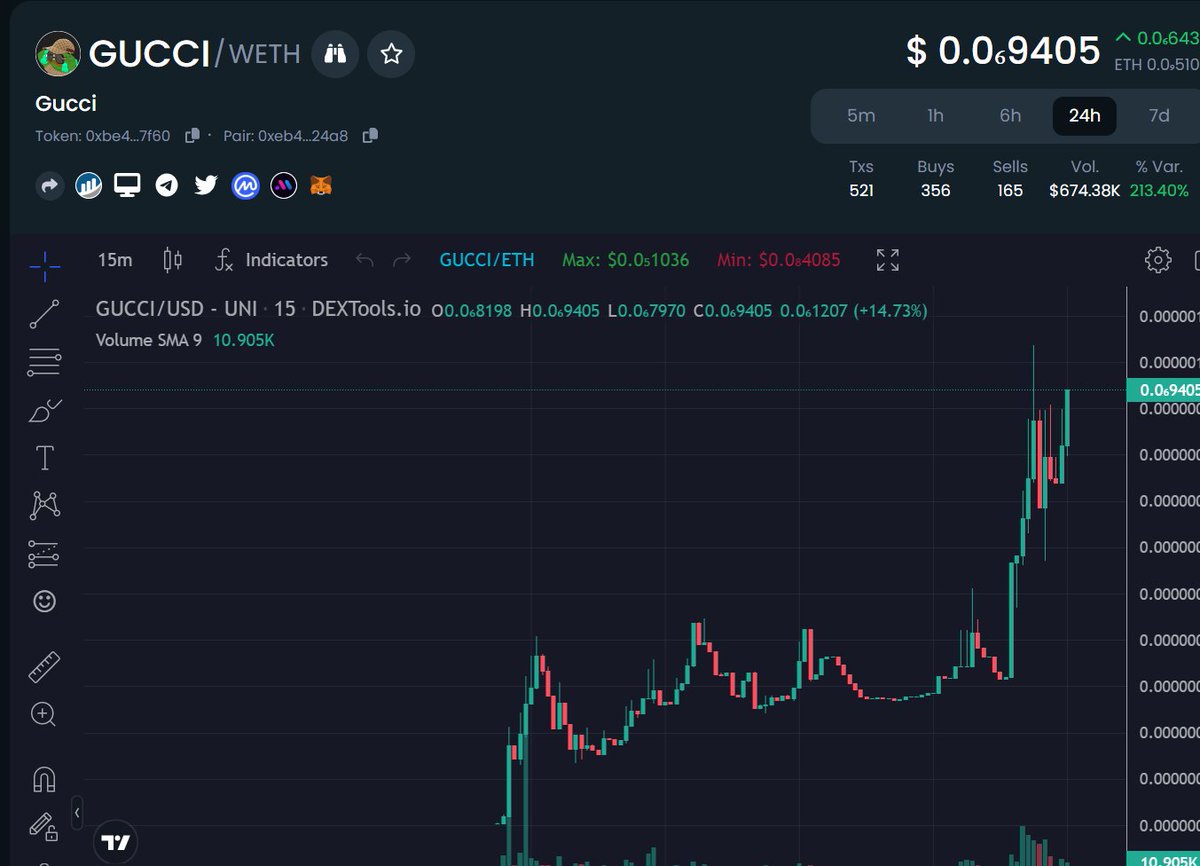This screenshot has width=1200, height=866.
Task: Switch to the 24h stats tab
Action: tap(1084, 116)
